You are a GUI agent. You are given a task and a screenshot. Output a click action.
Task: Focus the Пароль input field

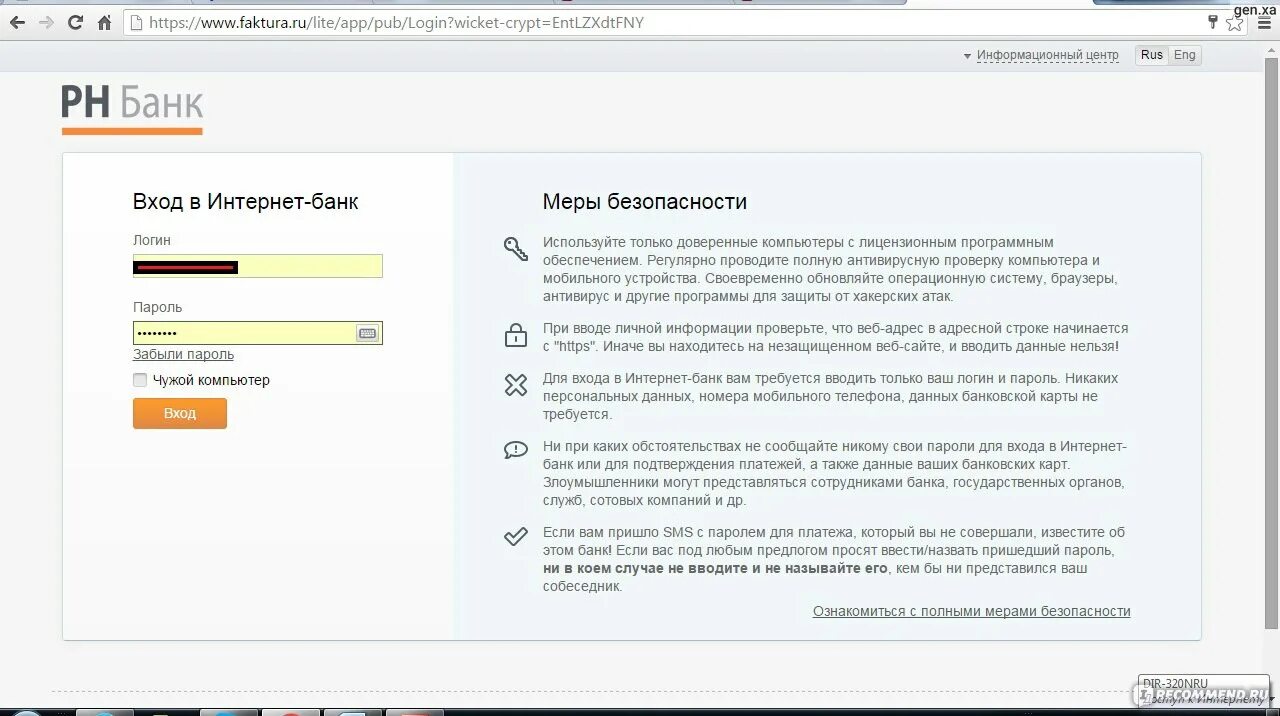[x=258, y=333]
